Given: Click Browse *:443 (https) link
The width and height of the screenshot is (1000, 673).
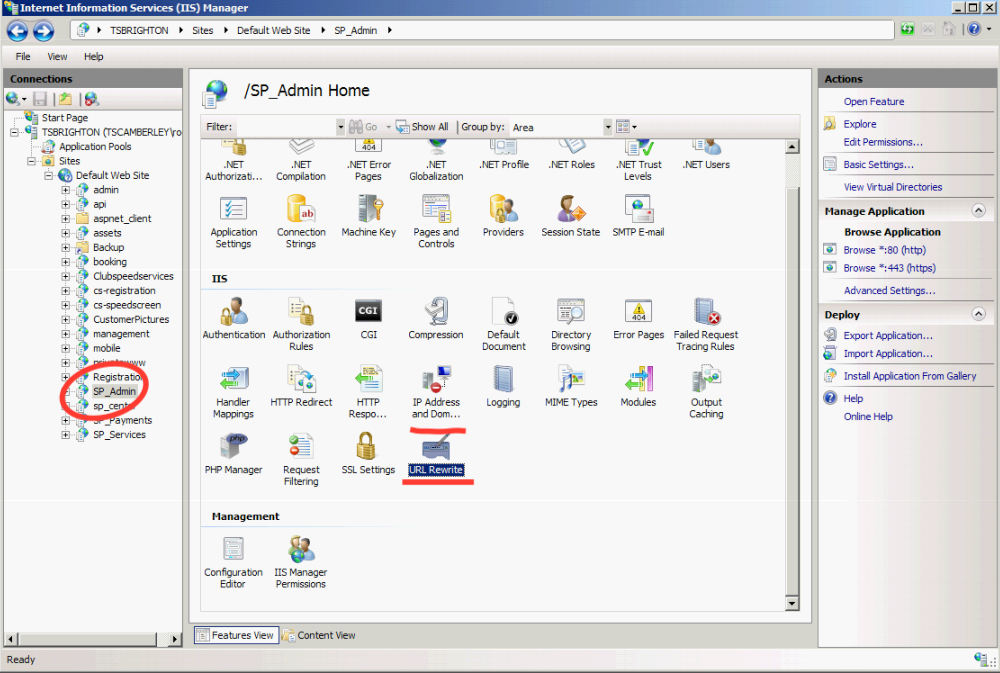Looking at the screenshot, I should tap(889, 268).
